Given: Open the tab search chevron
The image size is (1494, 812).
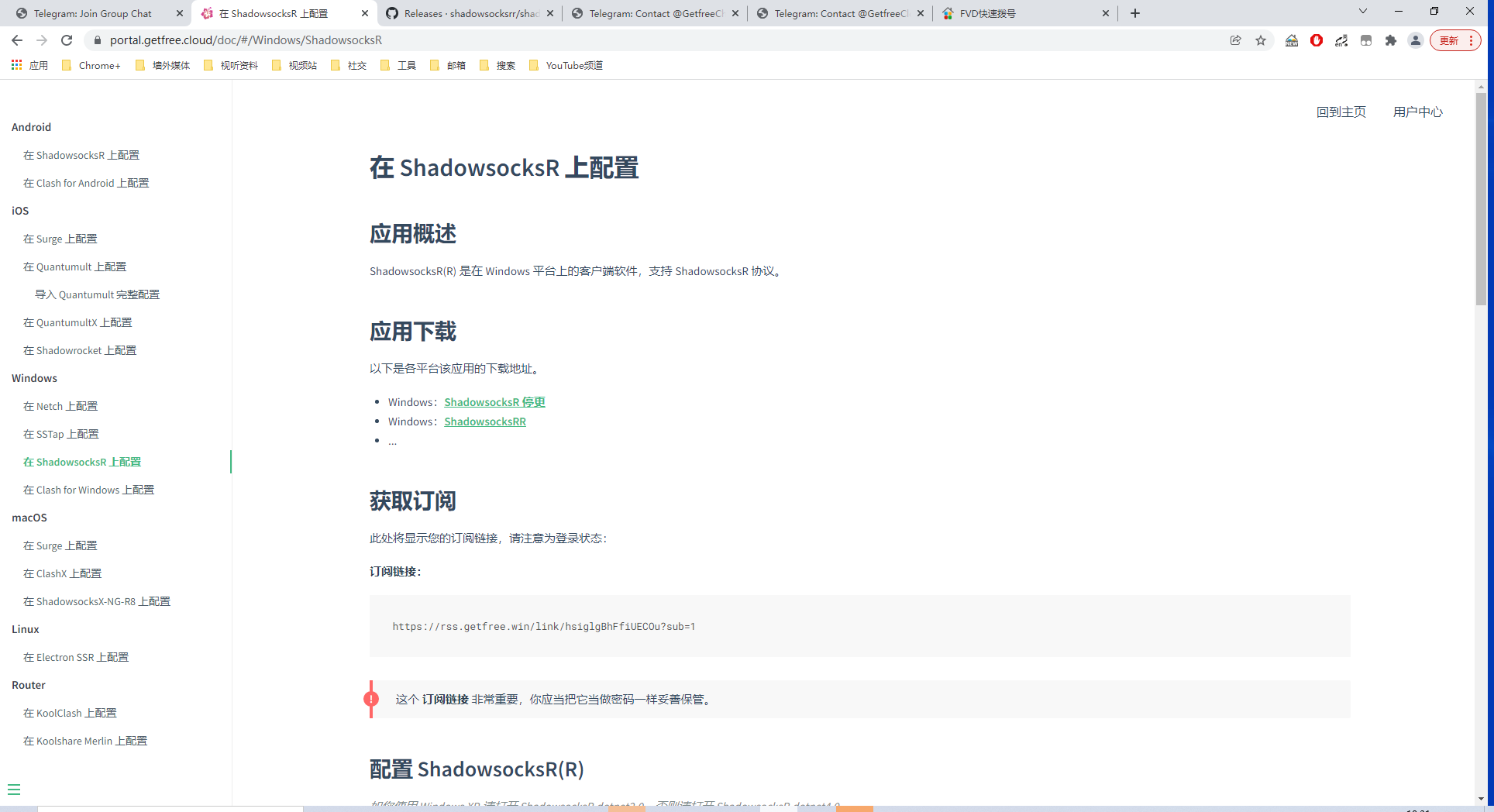Looking at the screenshot, I should click(1363, 12).
